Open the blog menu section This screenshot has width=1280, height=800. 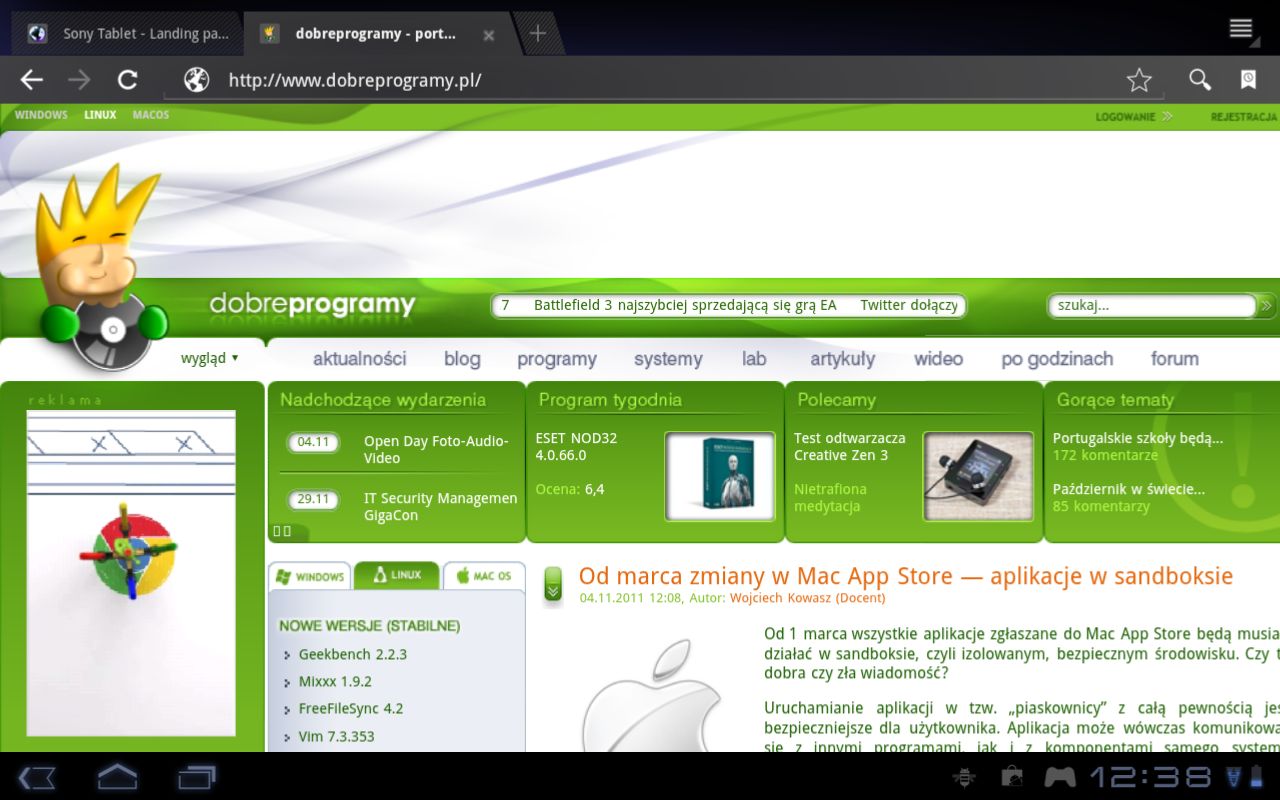(462, 359)
